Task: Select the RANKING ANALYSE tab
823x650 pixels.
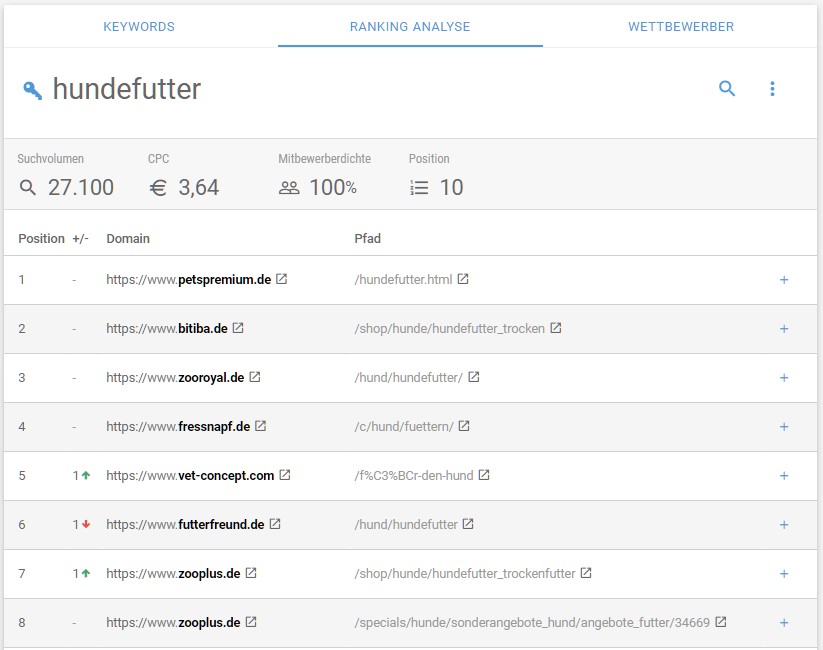Action: [410, 27]
